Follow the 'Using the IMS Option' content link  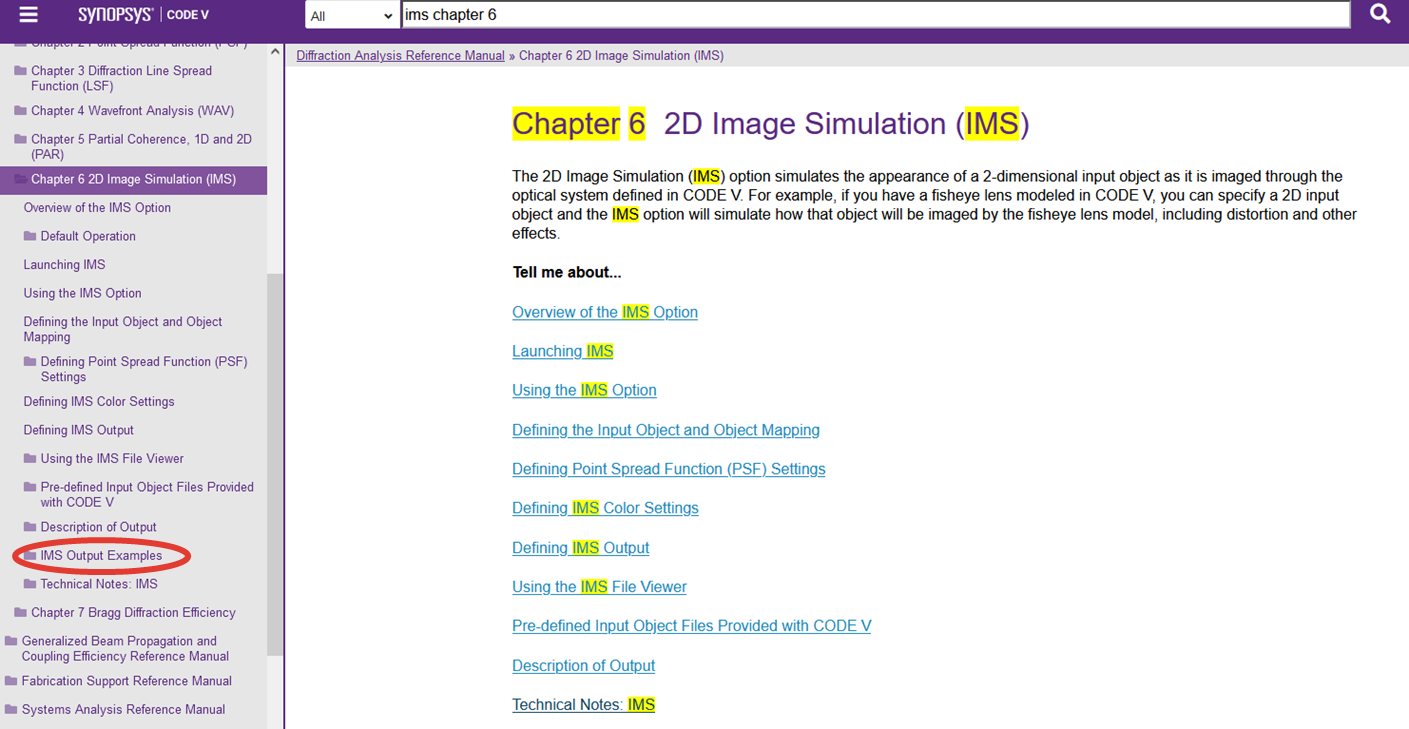(x=584, y=390)
